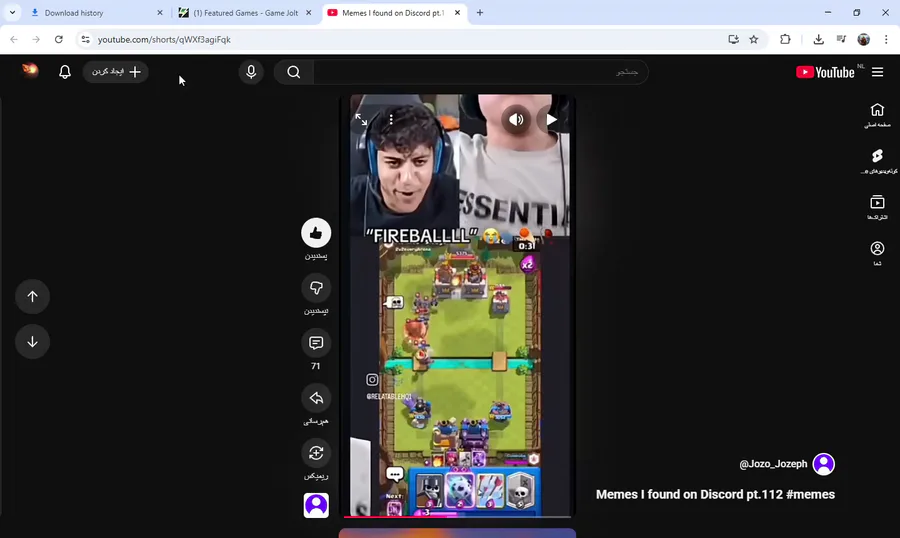Open Chrome three-dot menu
Viewport: 900px width, 538px height.
[886, 40]
